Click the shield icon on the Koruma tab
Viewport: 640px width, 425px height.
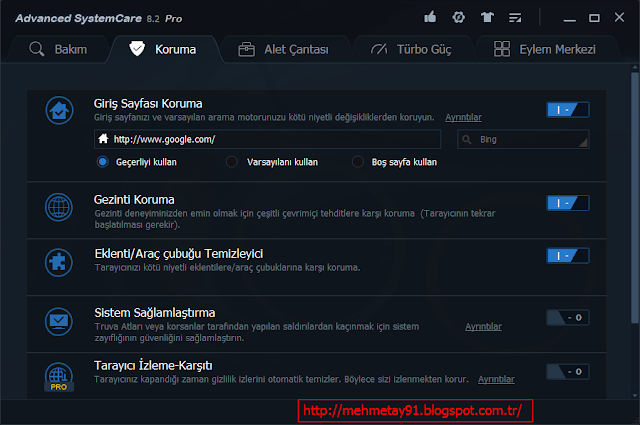137,49
